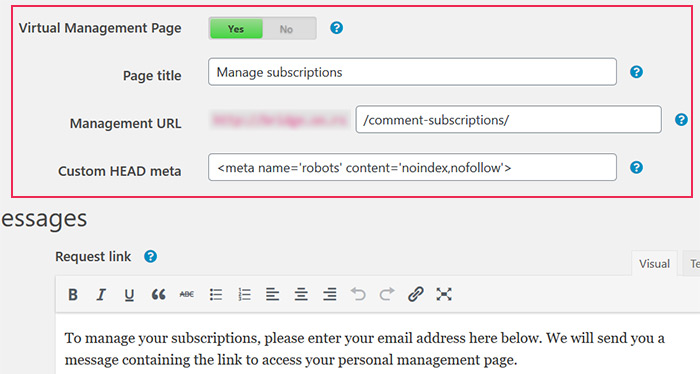The width and height of the screenshot is (700, 374).
Task: Click the Management URL path field
Action: (508, 120)
